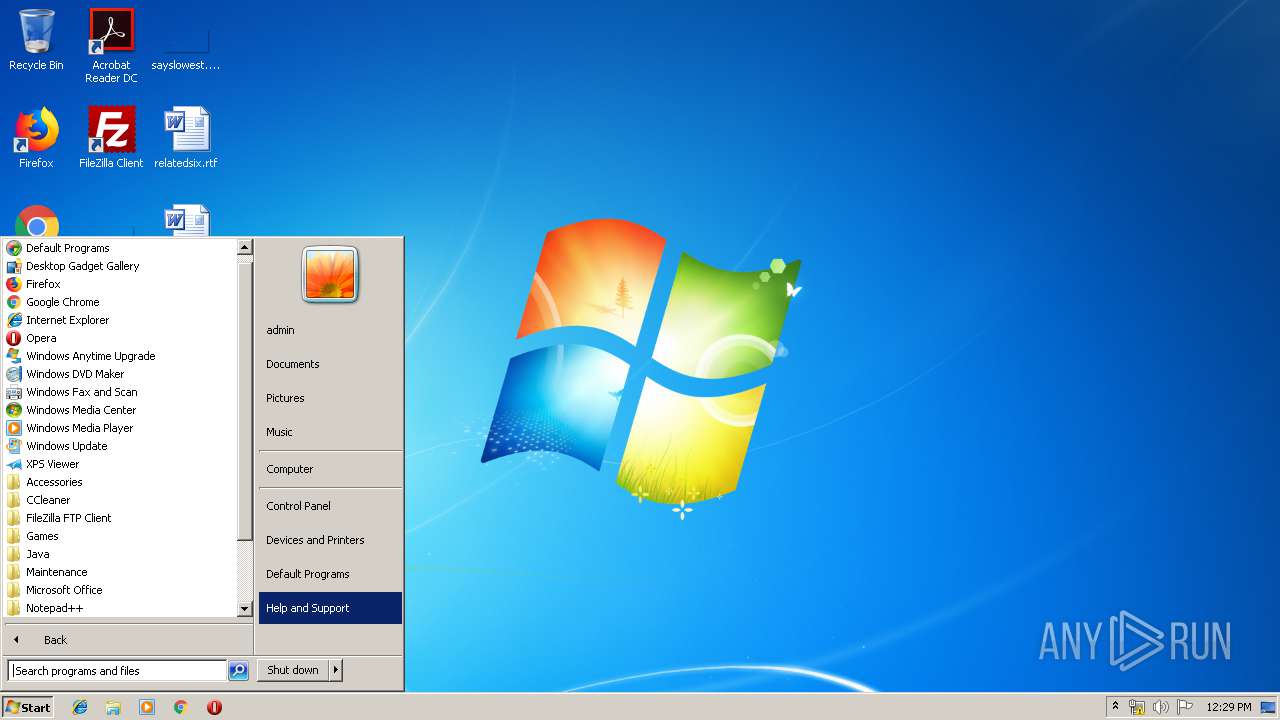Click the Default Programs icon in programs list
The width and height of the screenshot is (1280, 720).
click(x=14, y=248)
